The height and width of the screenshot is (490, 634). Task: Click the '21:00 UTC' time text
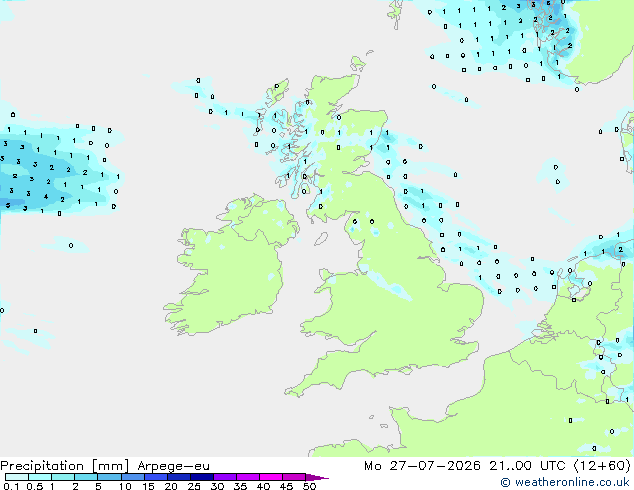pos(527,466)
